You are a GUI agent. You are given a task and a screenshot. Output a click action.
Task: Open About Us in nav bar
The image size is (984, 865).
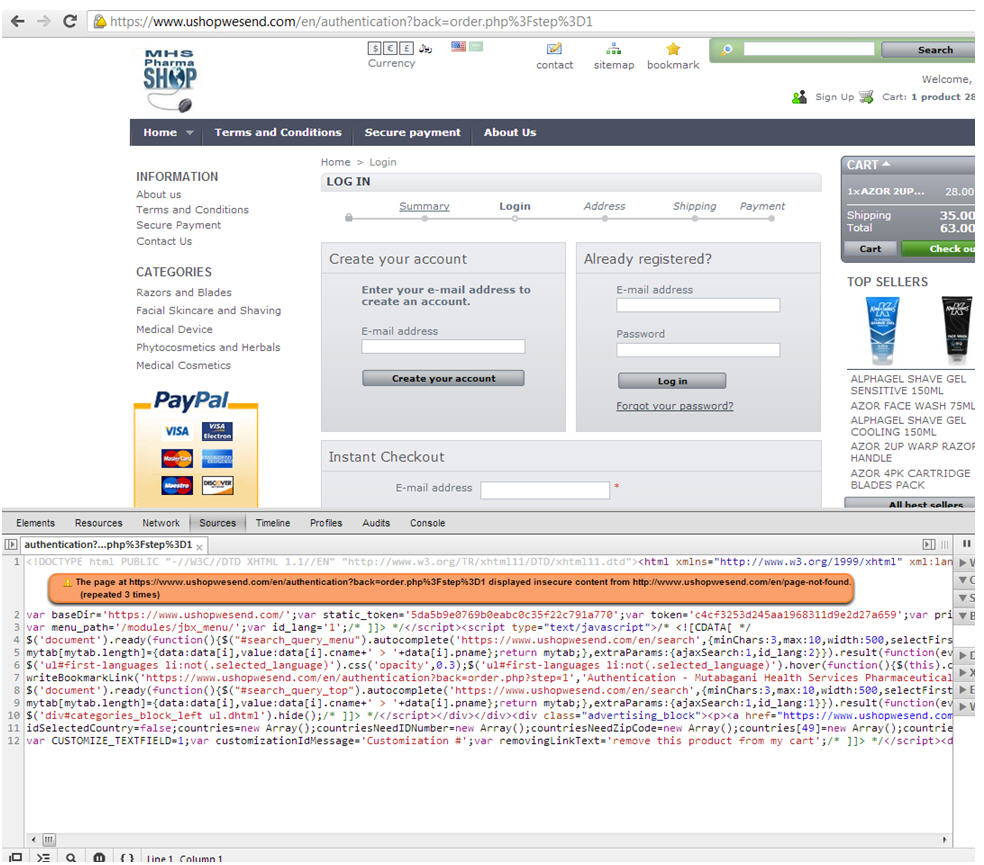point(510,132)
